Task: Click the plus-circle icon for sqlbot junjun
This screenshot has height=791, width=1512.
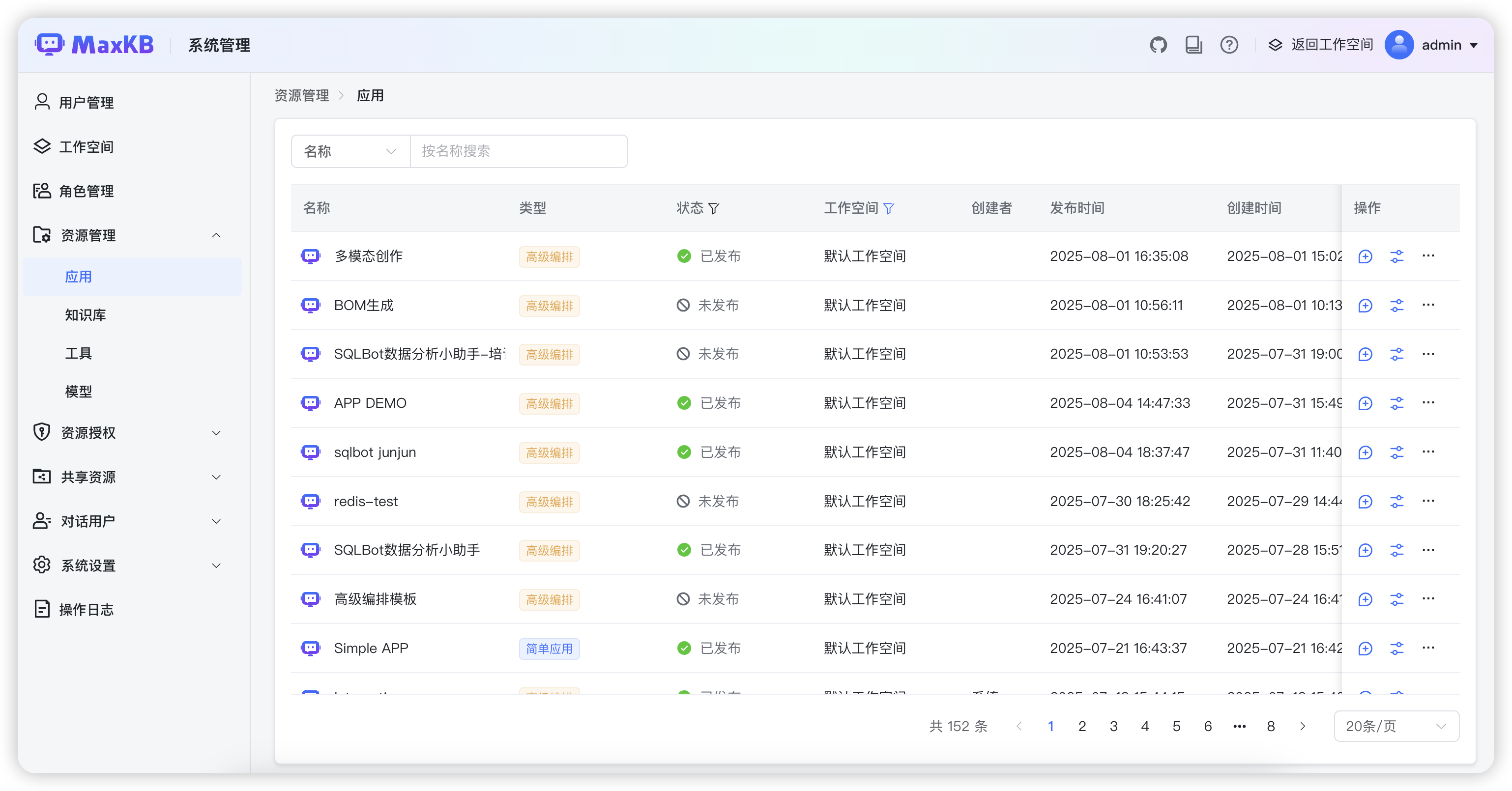Action: 1365,452
